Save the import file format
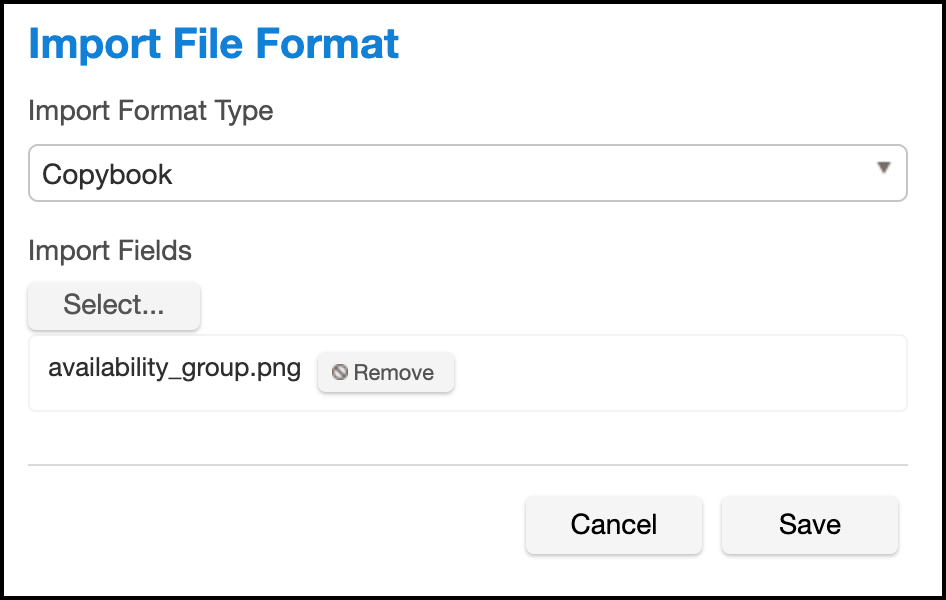This screenshot has height=600, width=946. point(809,524)
